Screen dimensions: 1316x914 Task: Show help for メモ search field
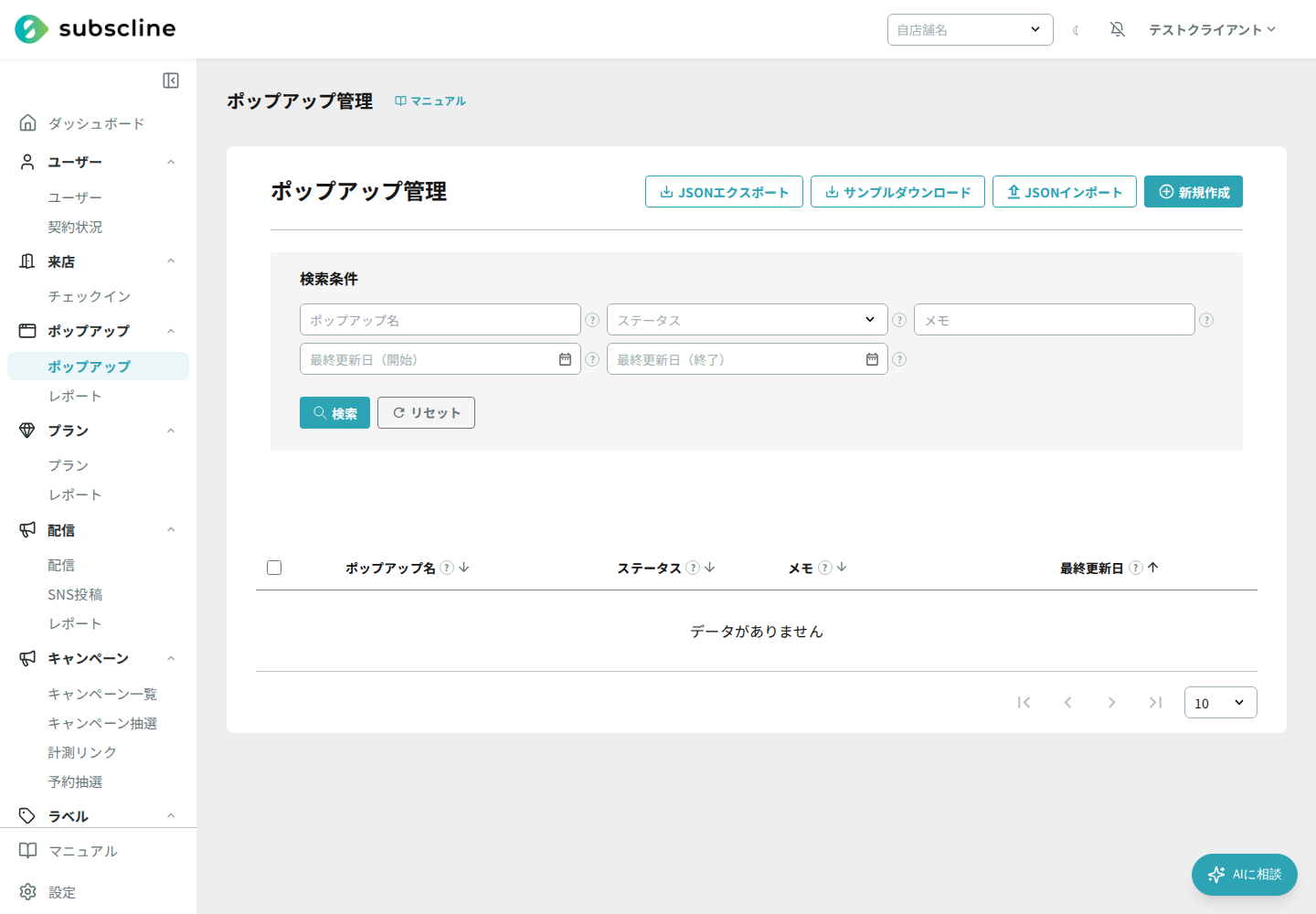(1206, 320)
